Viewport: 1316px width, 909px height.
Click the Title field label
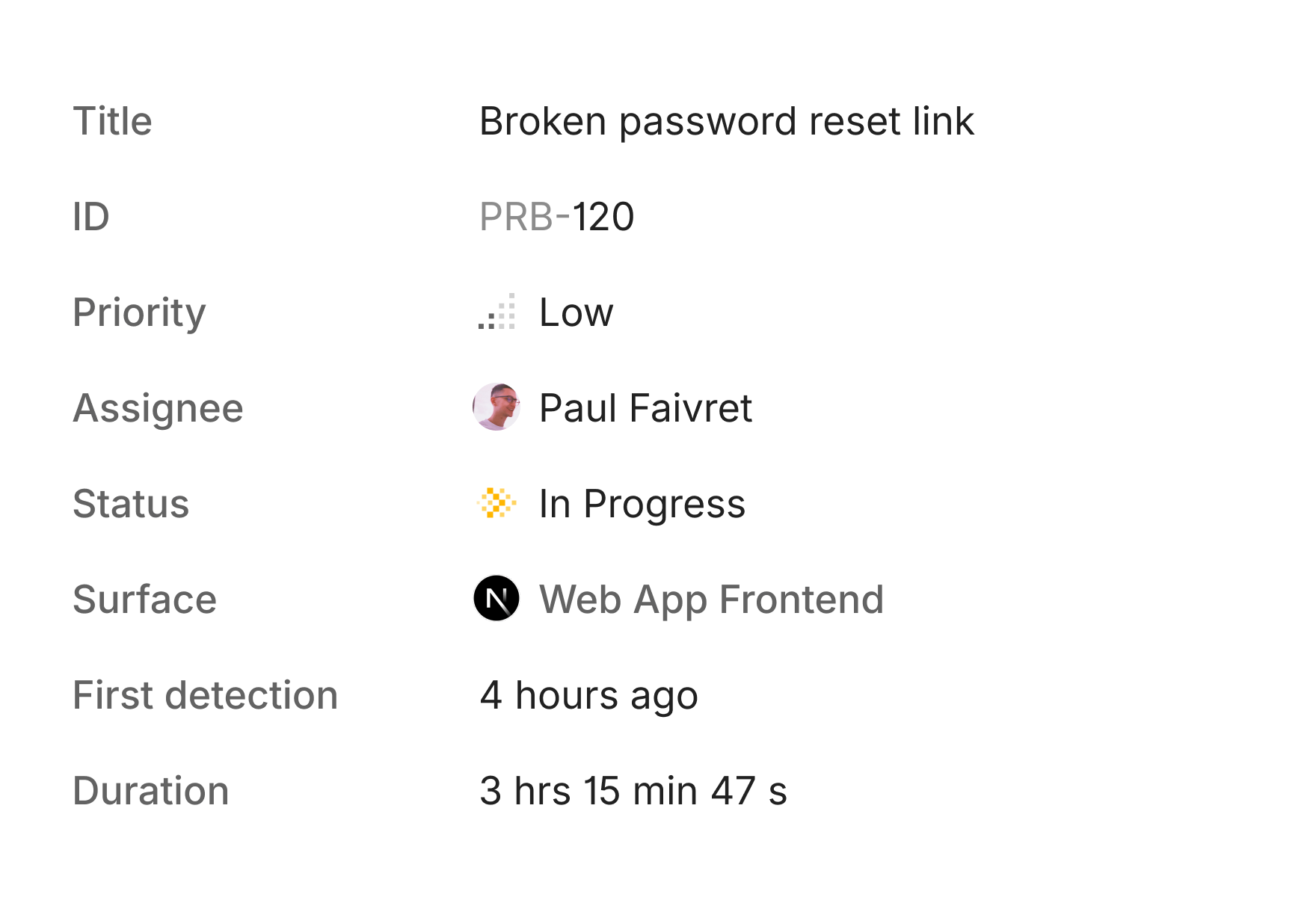[x=112, y=121]
